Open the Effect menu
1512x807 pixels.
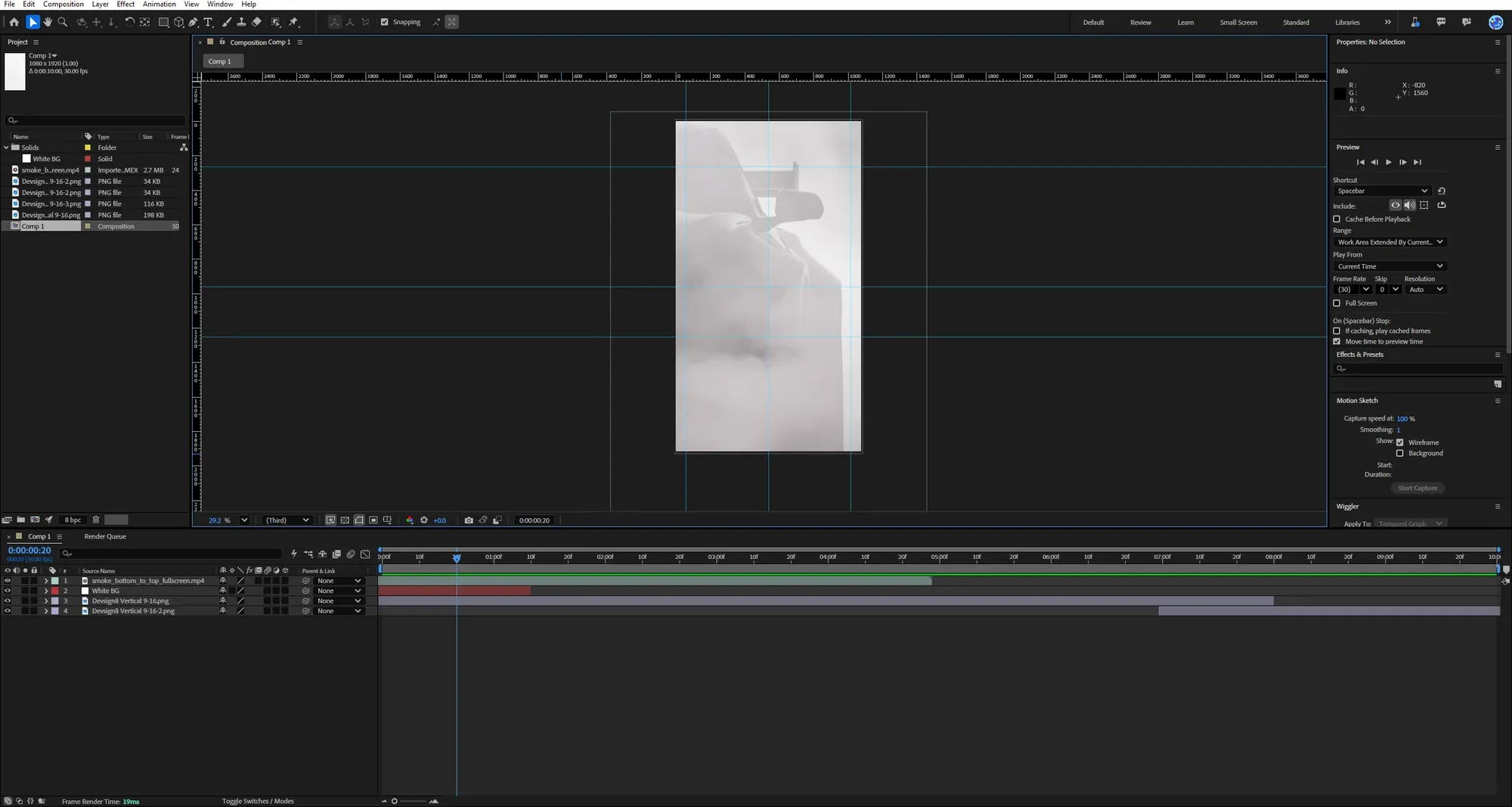pyautogui.click(x=125, y=4)
